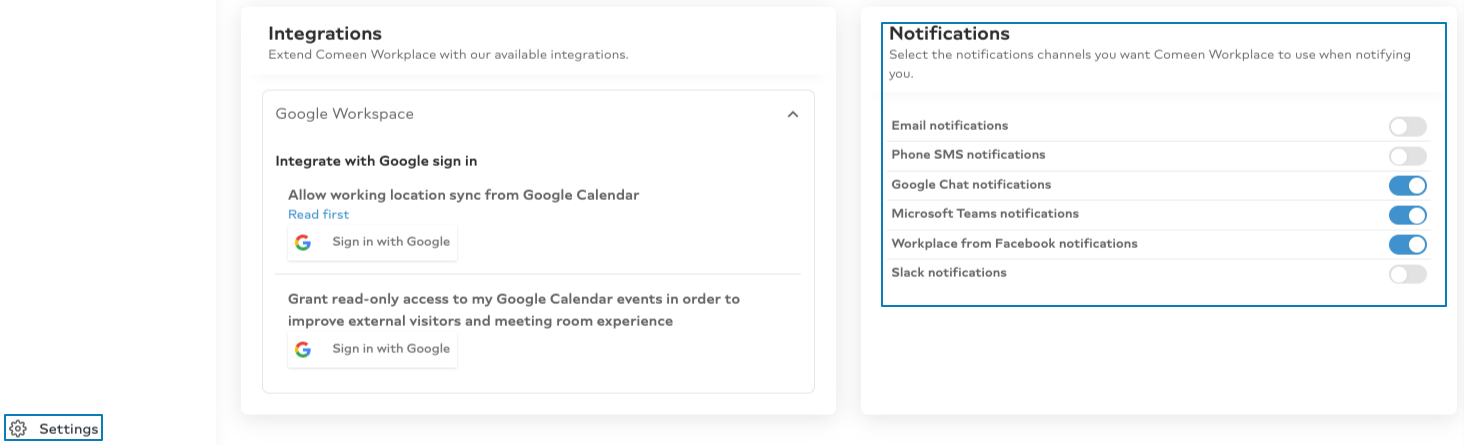
Task: Sign in with Google for calendar events
Action: 372,349
